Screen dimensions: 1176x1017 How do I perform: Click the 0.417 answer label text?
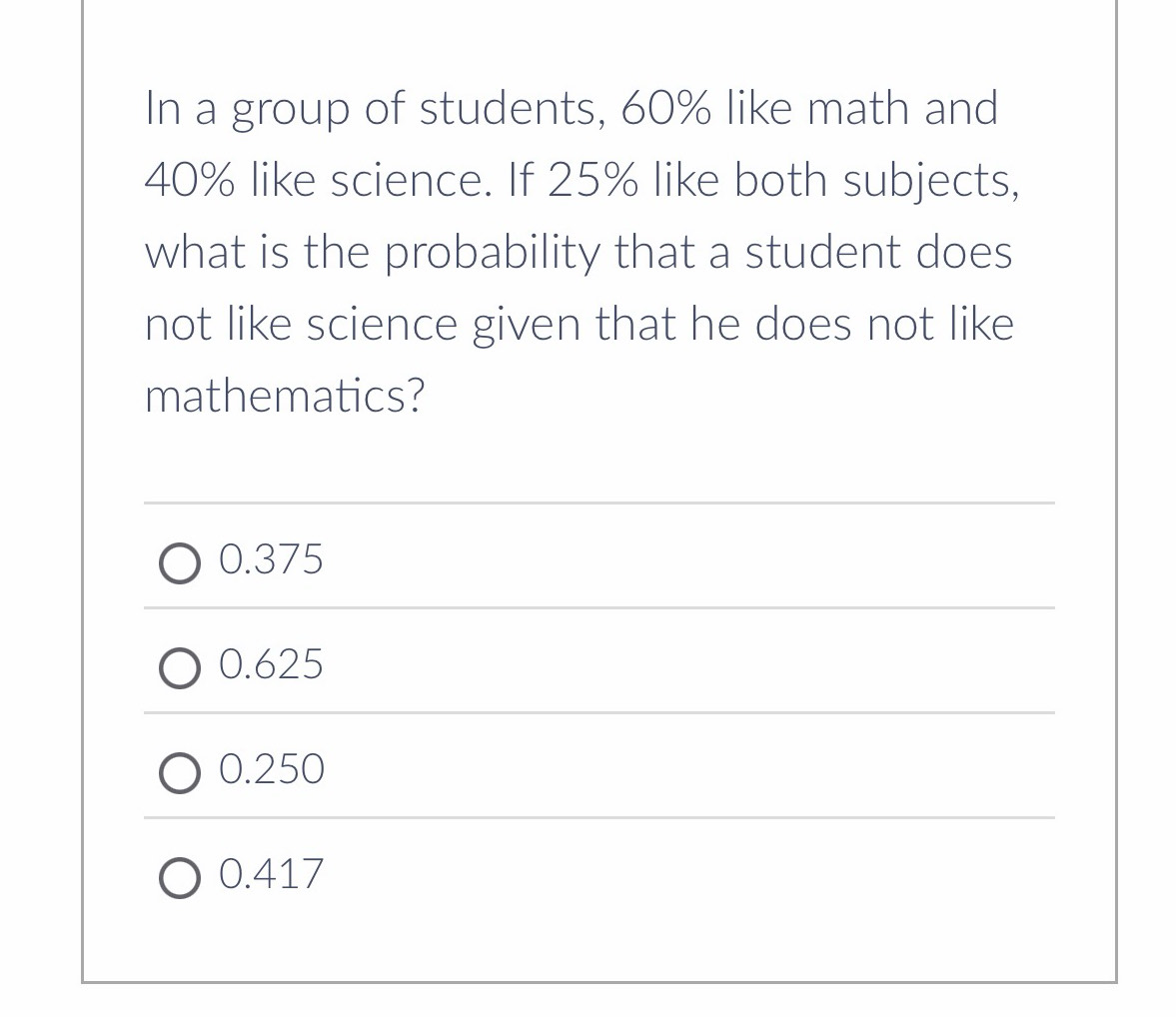[x=272, y=874]
